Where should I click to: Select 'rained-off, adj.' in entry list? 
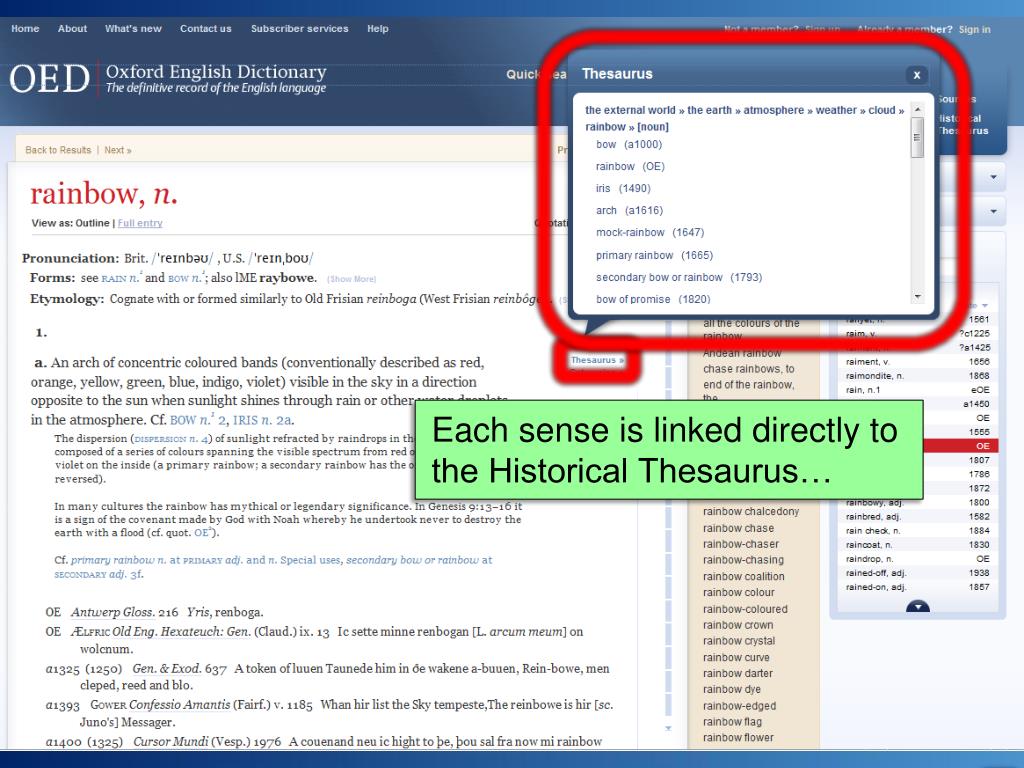918,573
